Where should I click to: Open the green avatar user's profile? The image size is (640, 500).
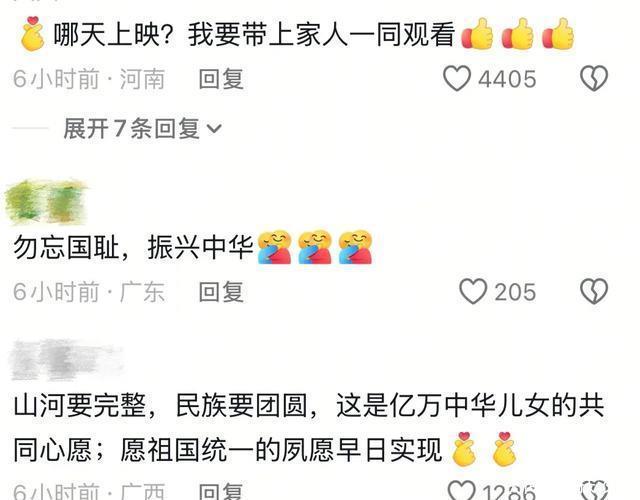coord(46,202)
